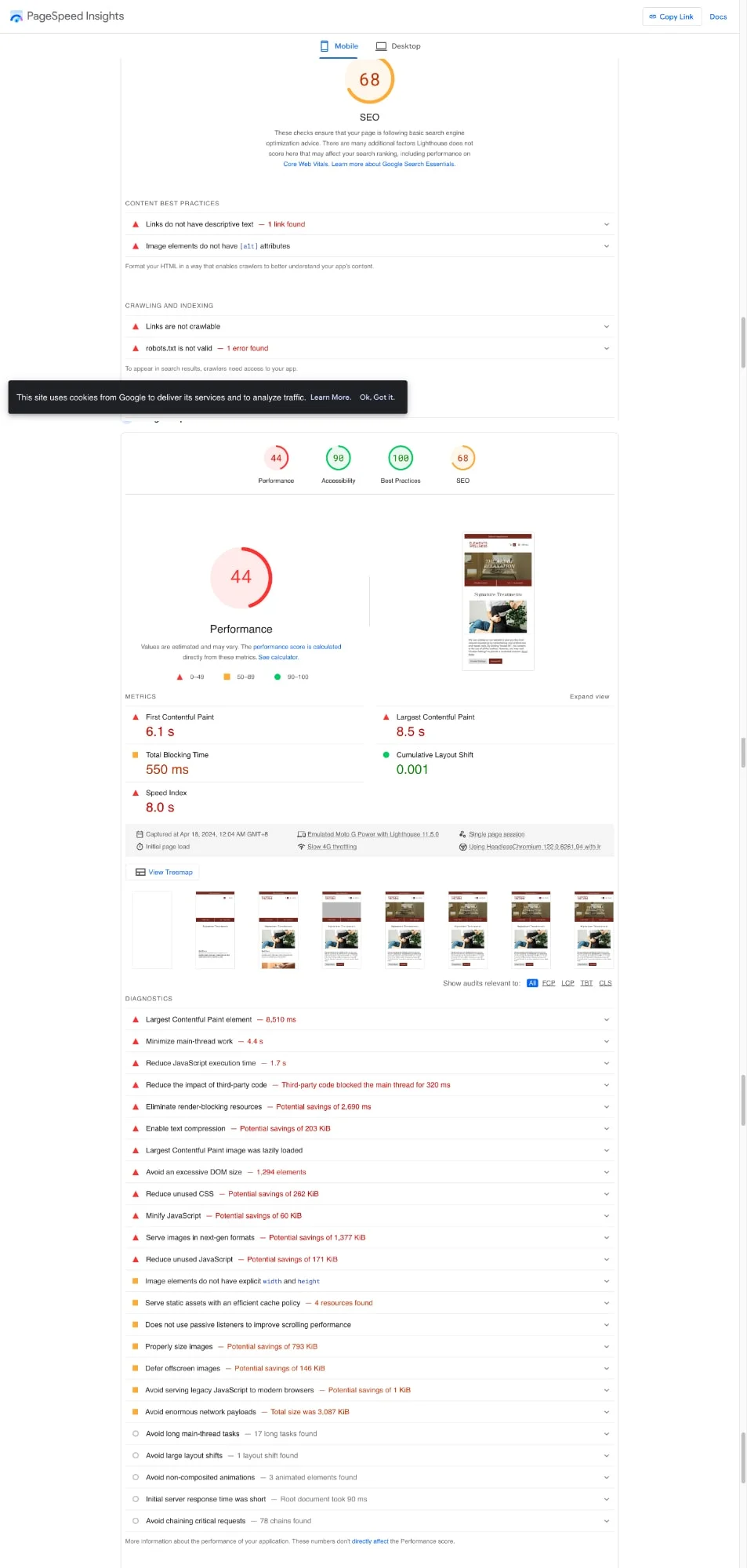Click the large Performance 44 gauge
This screenshot has width=747, height=1568.
(241, 578)
